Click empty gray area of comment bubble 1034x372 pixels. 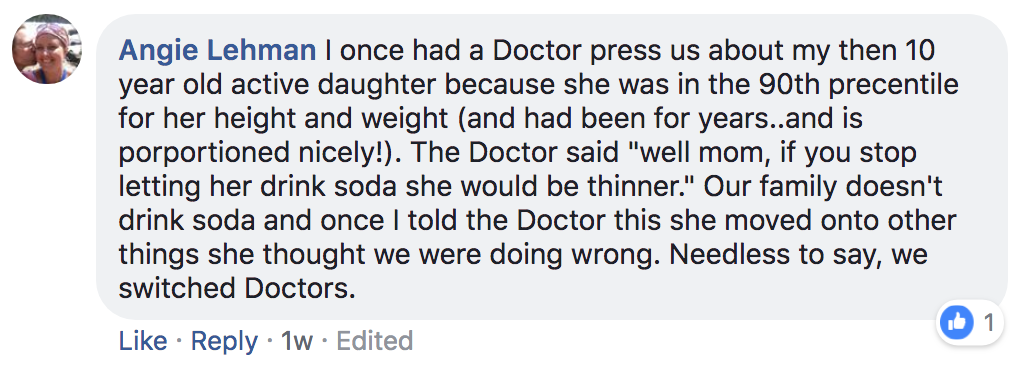659,290
